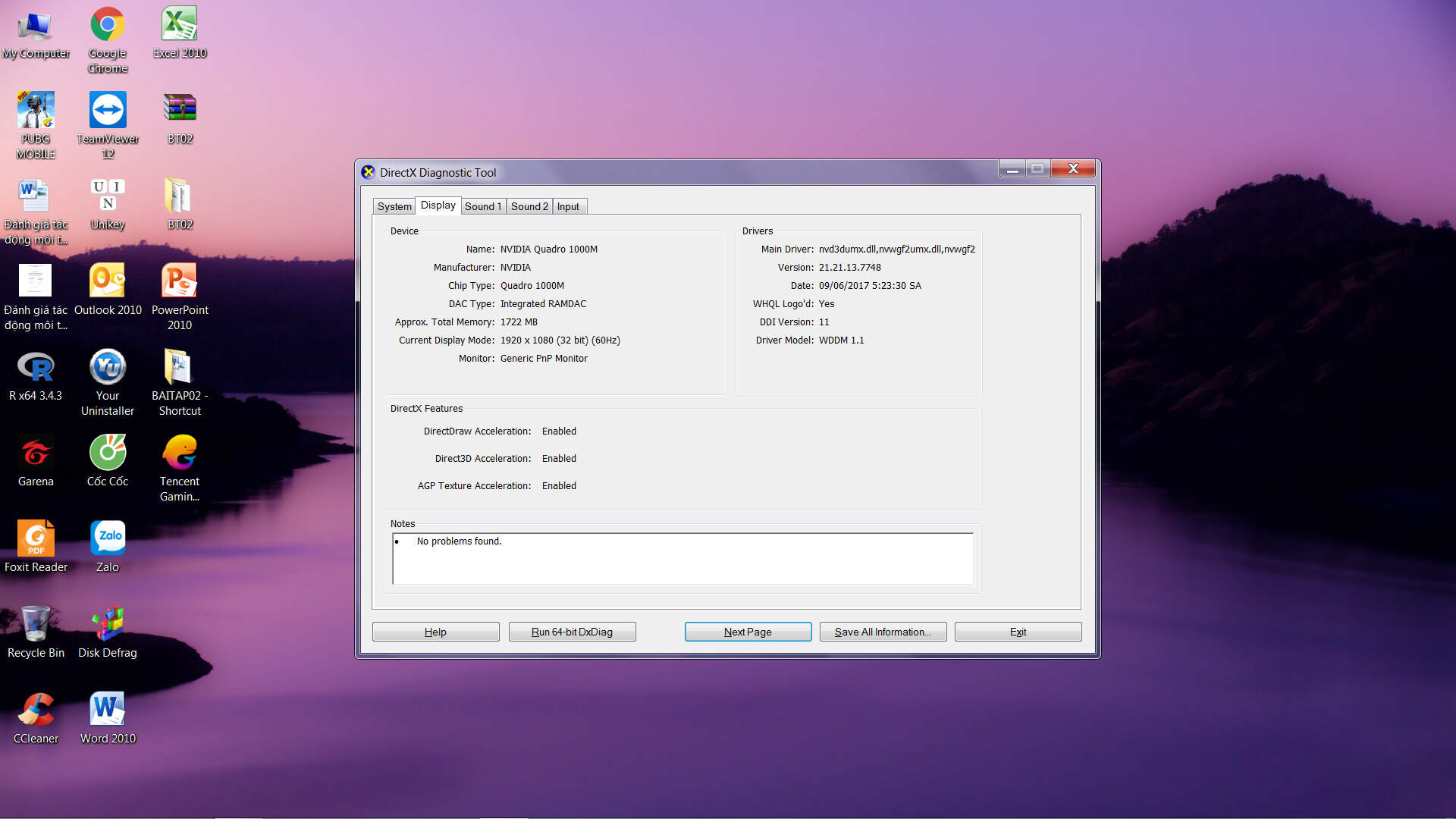Screen dimensions: 1456x819
Task: Click the Help button
Action: coord(435,632)
